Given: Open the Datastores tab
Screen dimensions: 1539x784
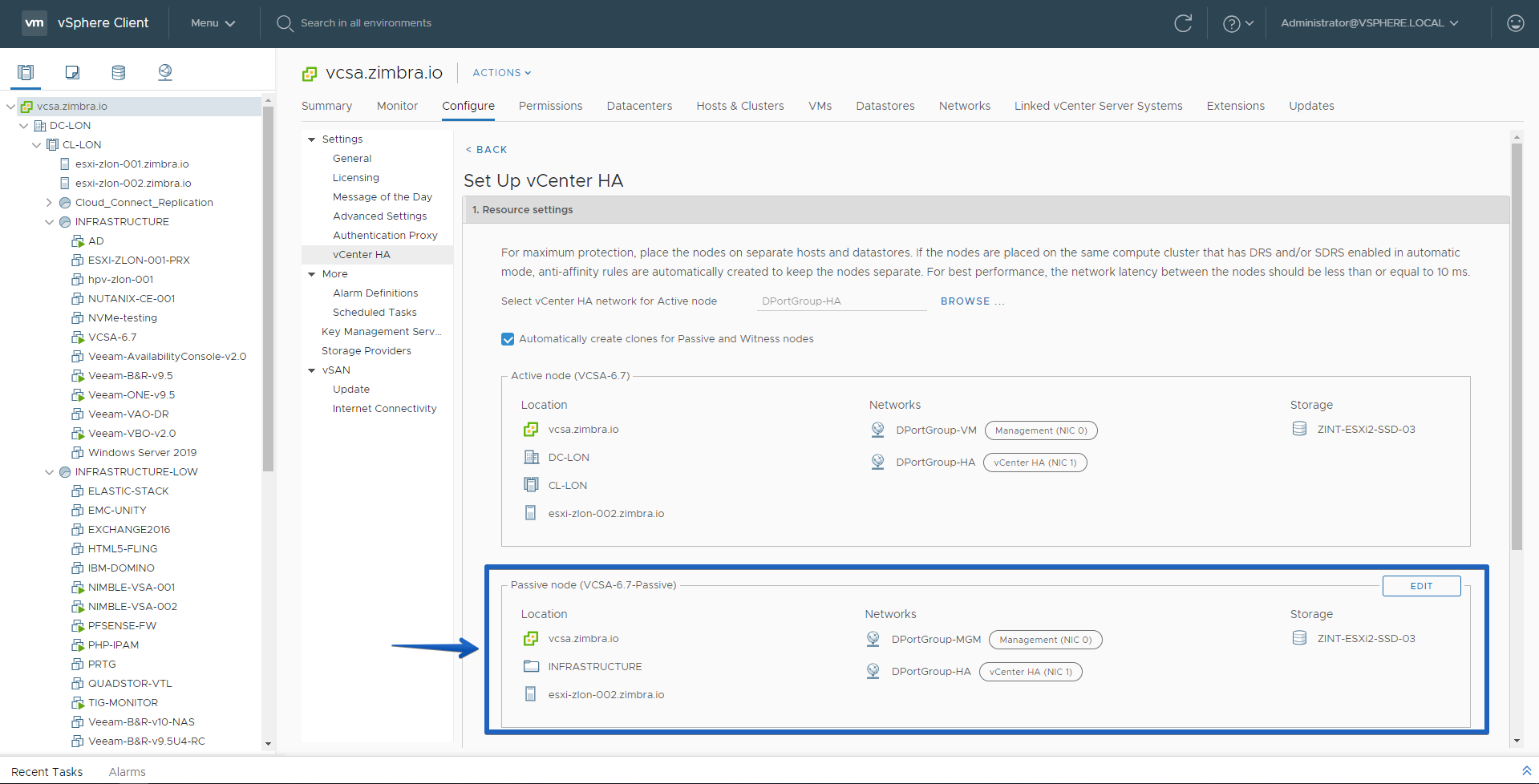Looking at the screenshot, I should [885, 106].
